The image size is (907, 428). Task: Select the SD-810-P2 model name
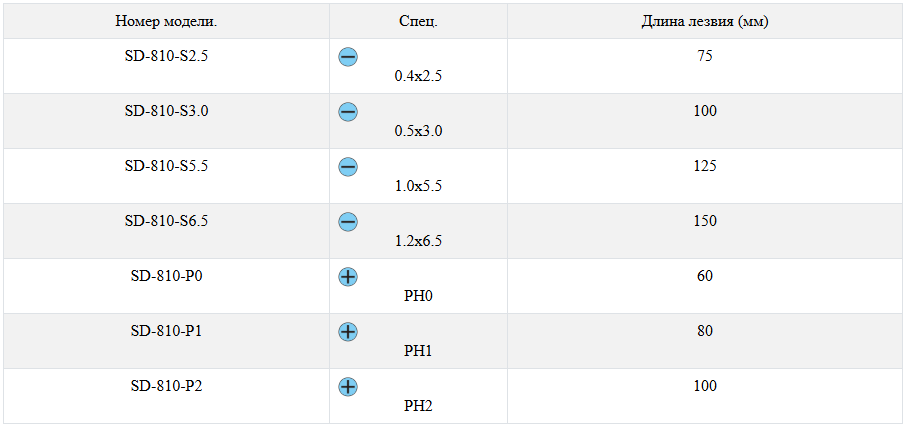(166, 386)
